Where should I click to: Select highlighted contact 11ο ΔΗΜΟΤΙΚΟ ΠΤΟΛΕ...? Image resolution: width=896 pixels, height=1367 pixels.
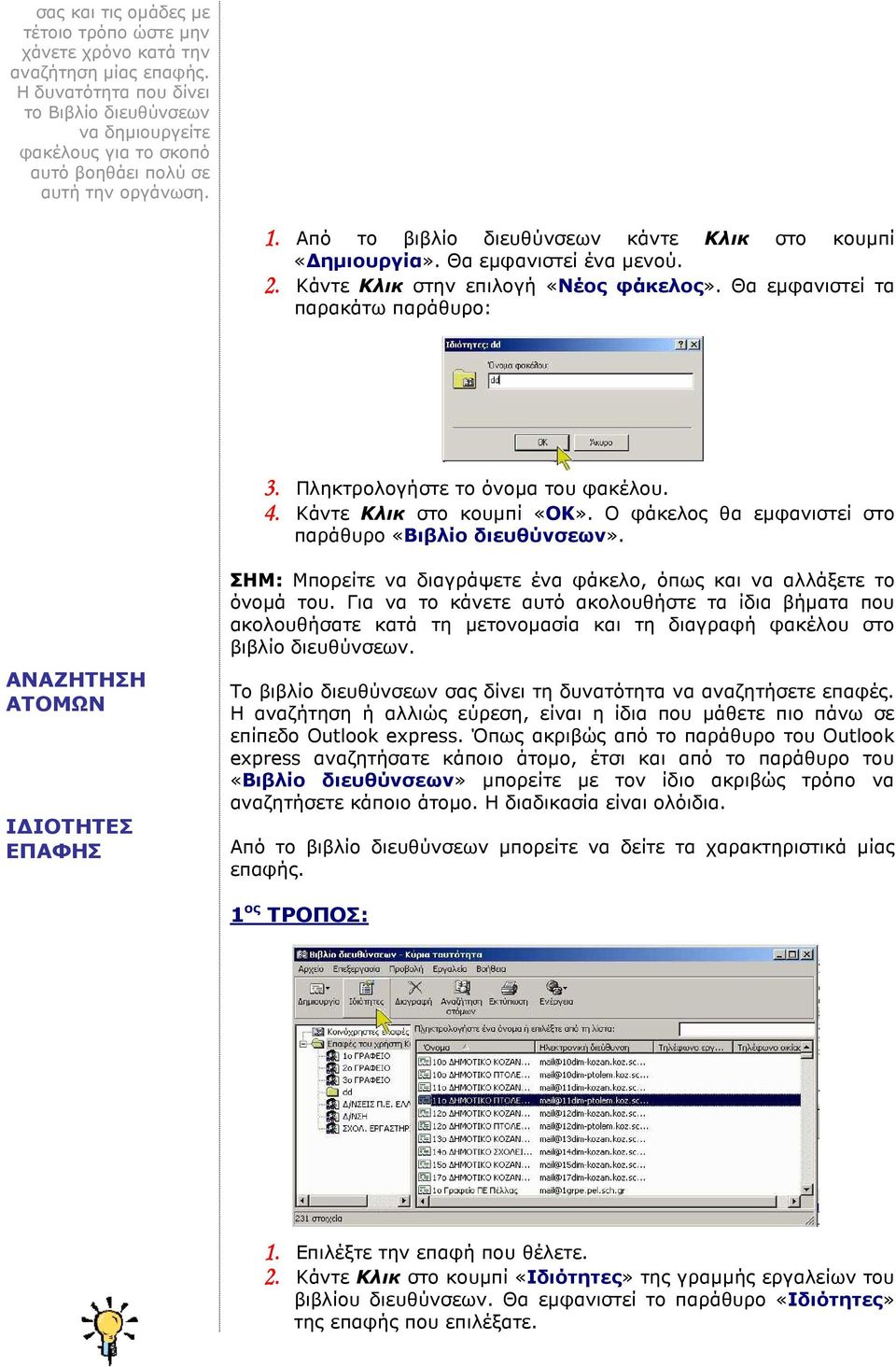608,1101
